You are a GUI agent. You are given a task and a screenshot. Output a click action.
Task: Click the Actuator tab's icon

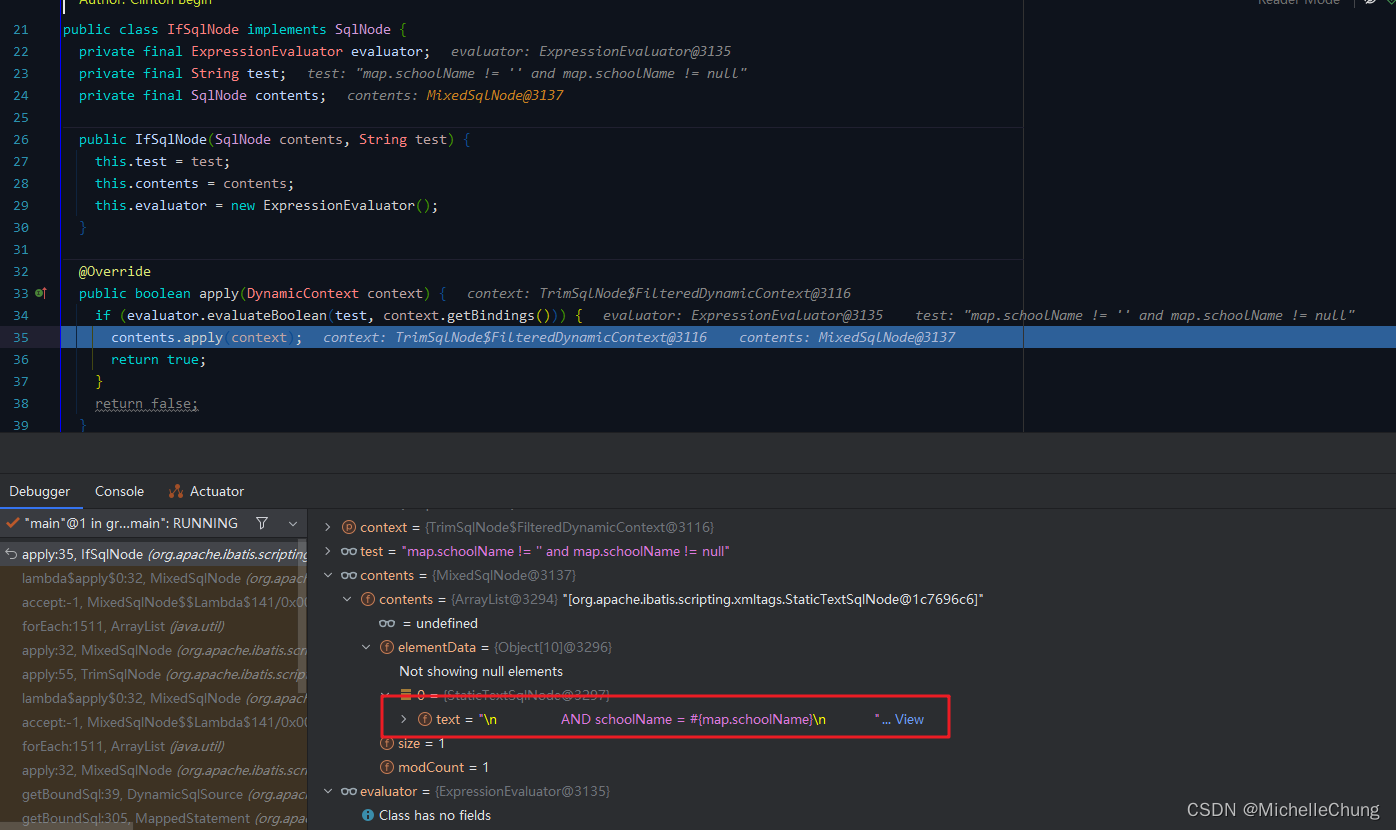click(x=176, y=491)
